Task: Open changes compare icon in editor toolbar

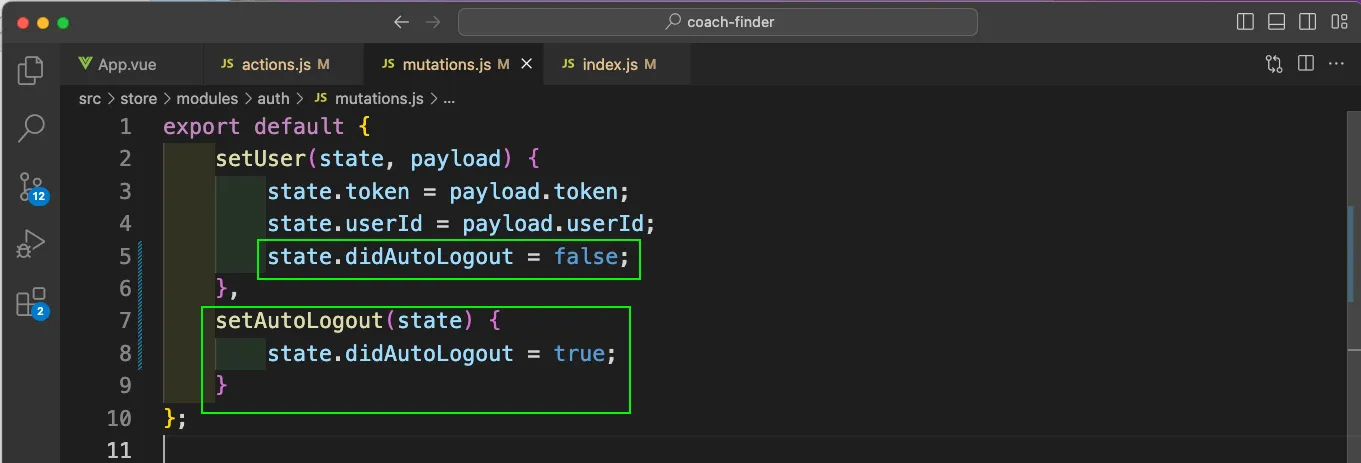Action: [1274, 64]
